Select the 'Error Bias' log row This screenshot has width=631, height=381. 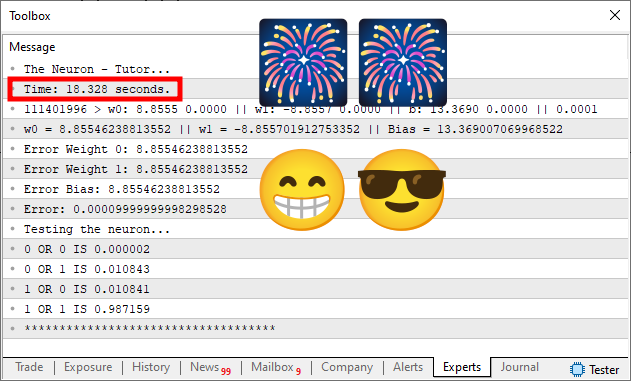316,189
